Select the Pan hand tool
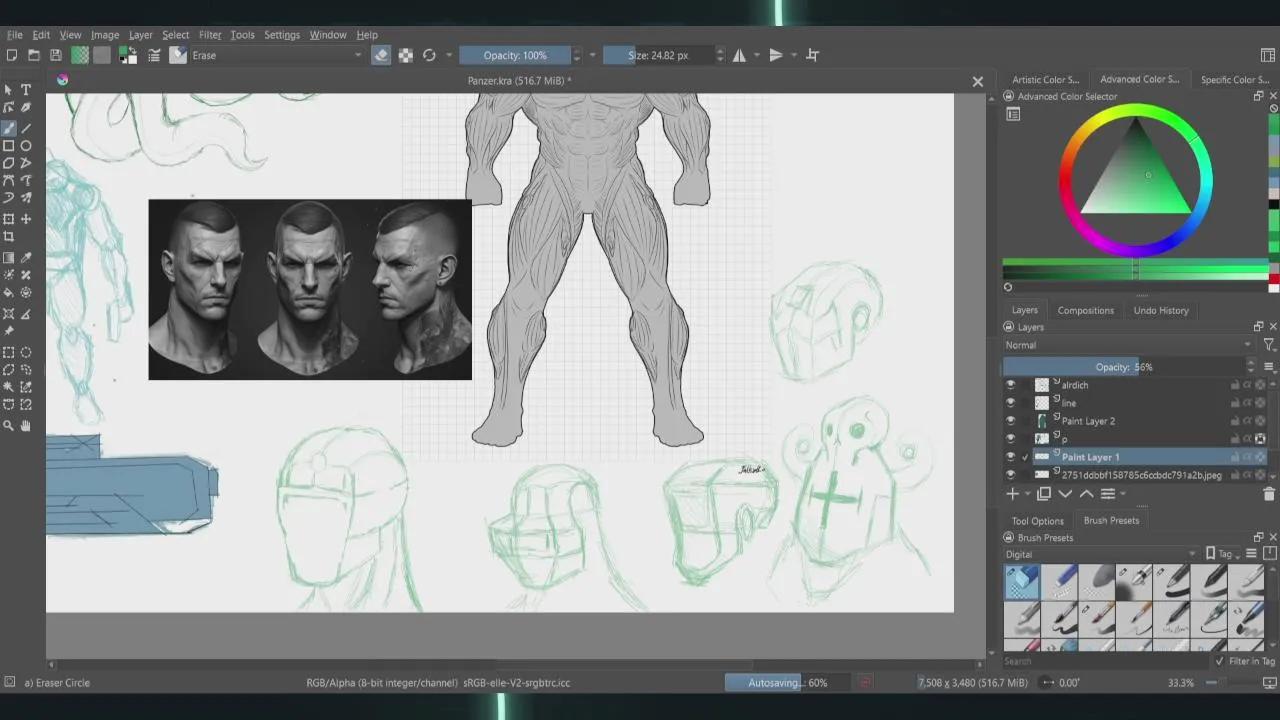 (26, 426)
